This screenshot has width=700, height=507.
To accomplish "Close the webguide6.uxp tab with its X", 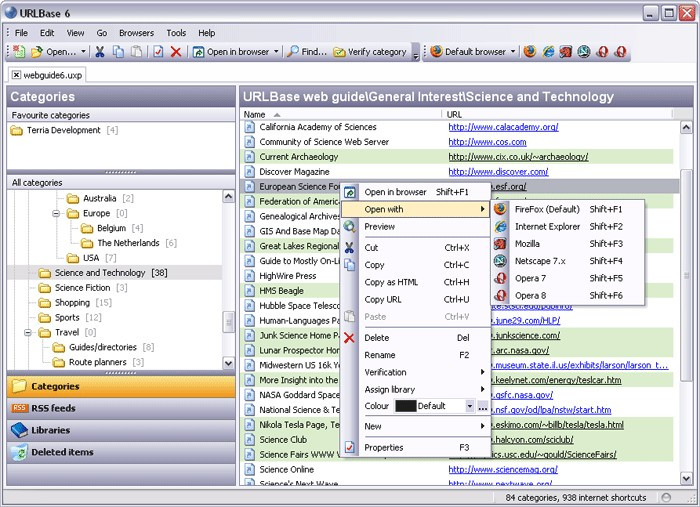I will (16, 75).
